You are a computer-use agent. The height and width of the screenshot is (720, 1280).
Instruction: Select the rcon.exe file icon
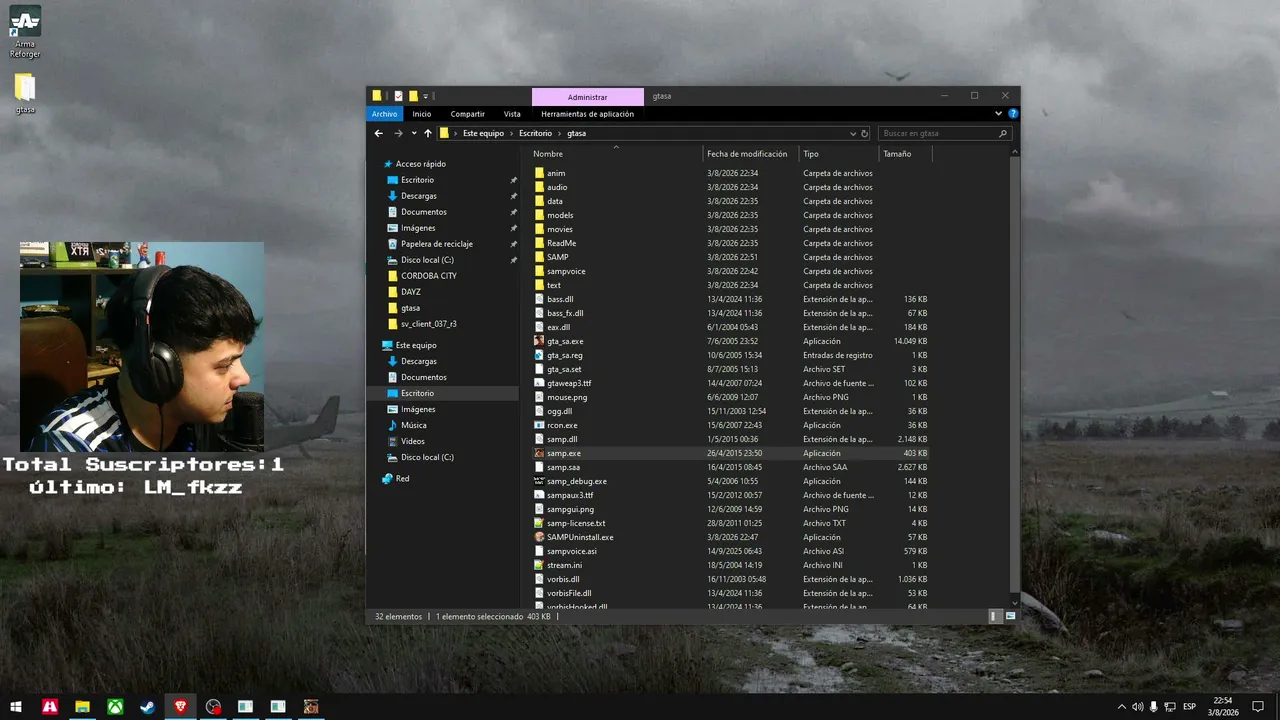tap(539, 425)
